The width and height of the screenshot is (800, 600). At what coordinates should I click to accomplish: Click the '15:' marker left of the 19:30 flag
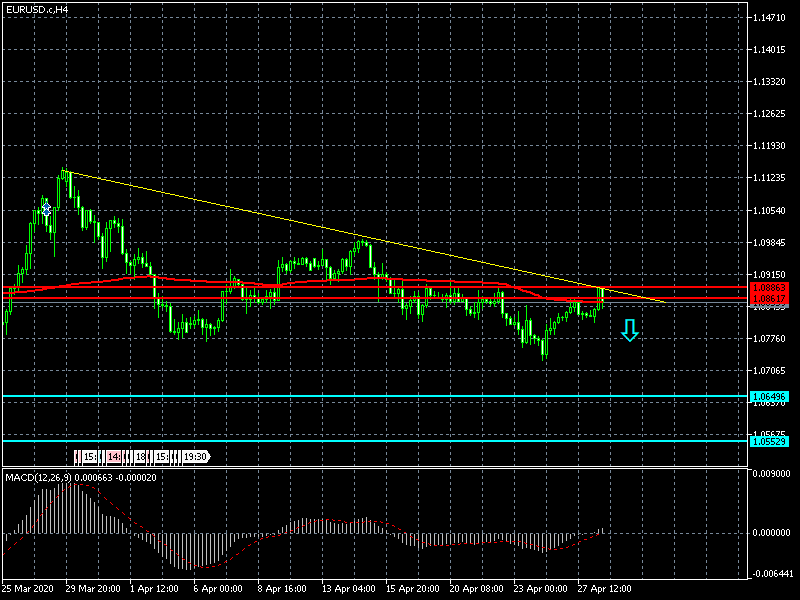pos(162,457)
